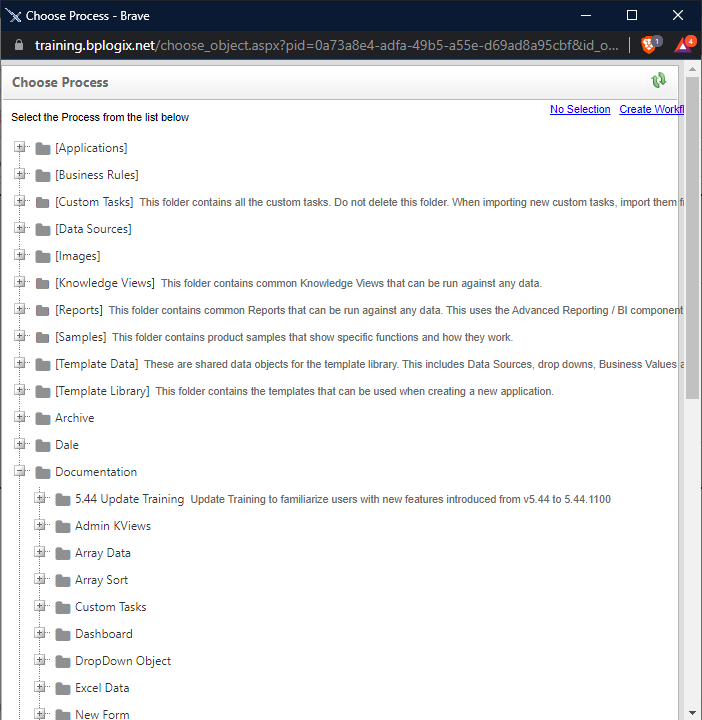
Task: Expand the DropDown Object node
Action: click(39, 660)
